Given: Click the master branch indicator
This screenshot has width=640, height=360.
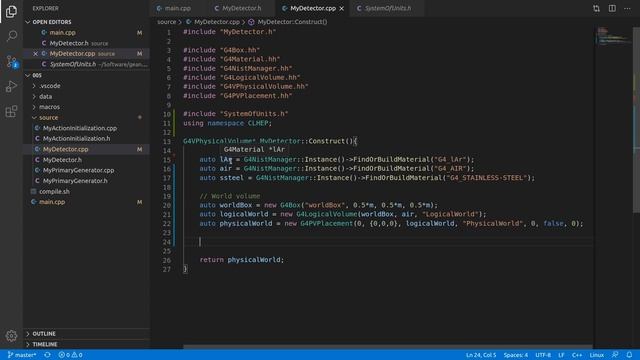Looking at the screenshot, I should (22, 355).
